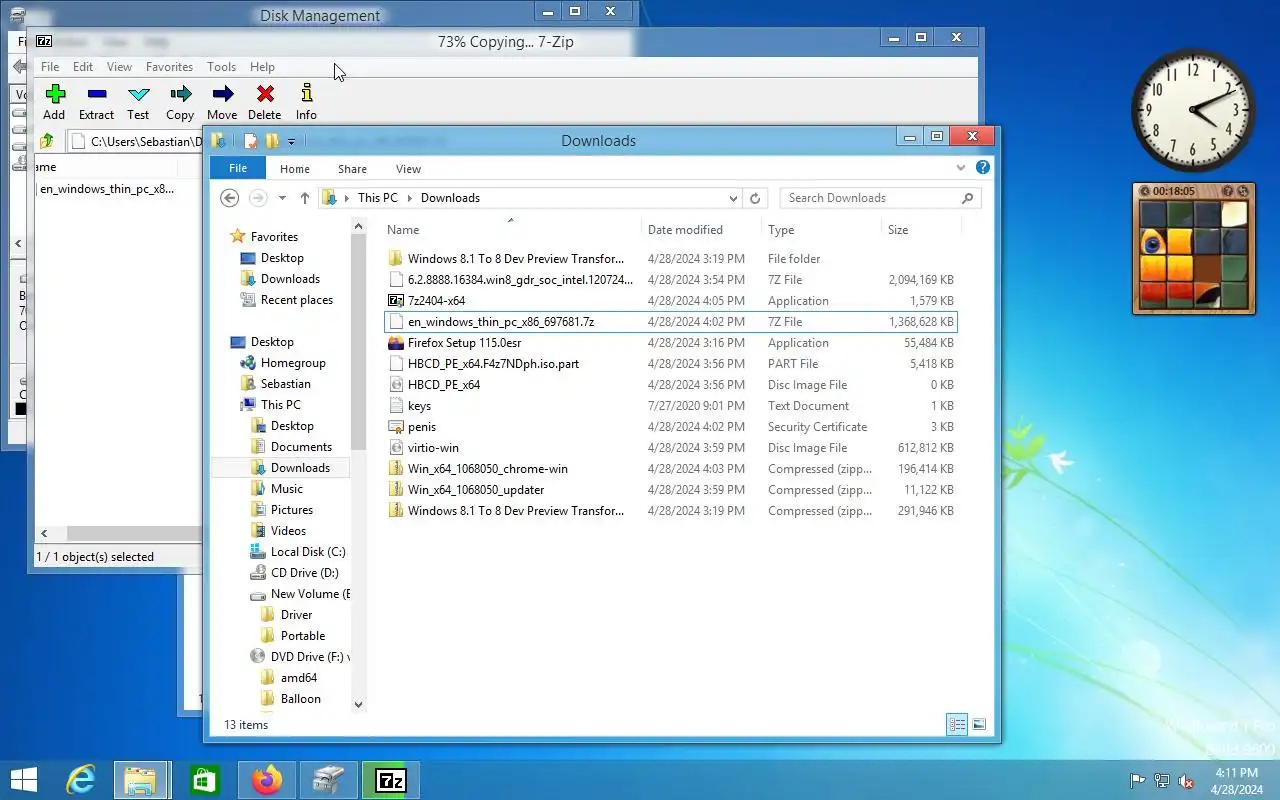
Task: Click the Add button in 7-Zip toolbar
Action: click(x=55, y=102)
